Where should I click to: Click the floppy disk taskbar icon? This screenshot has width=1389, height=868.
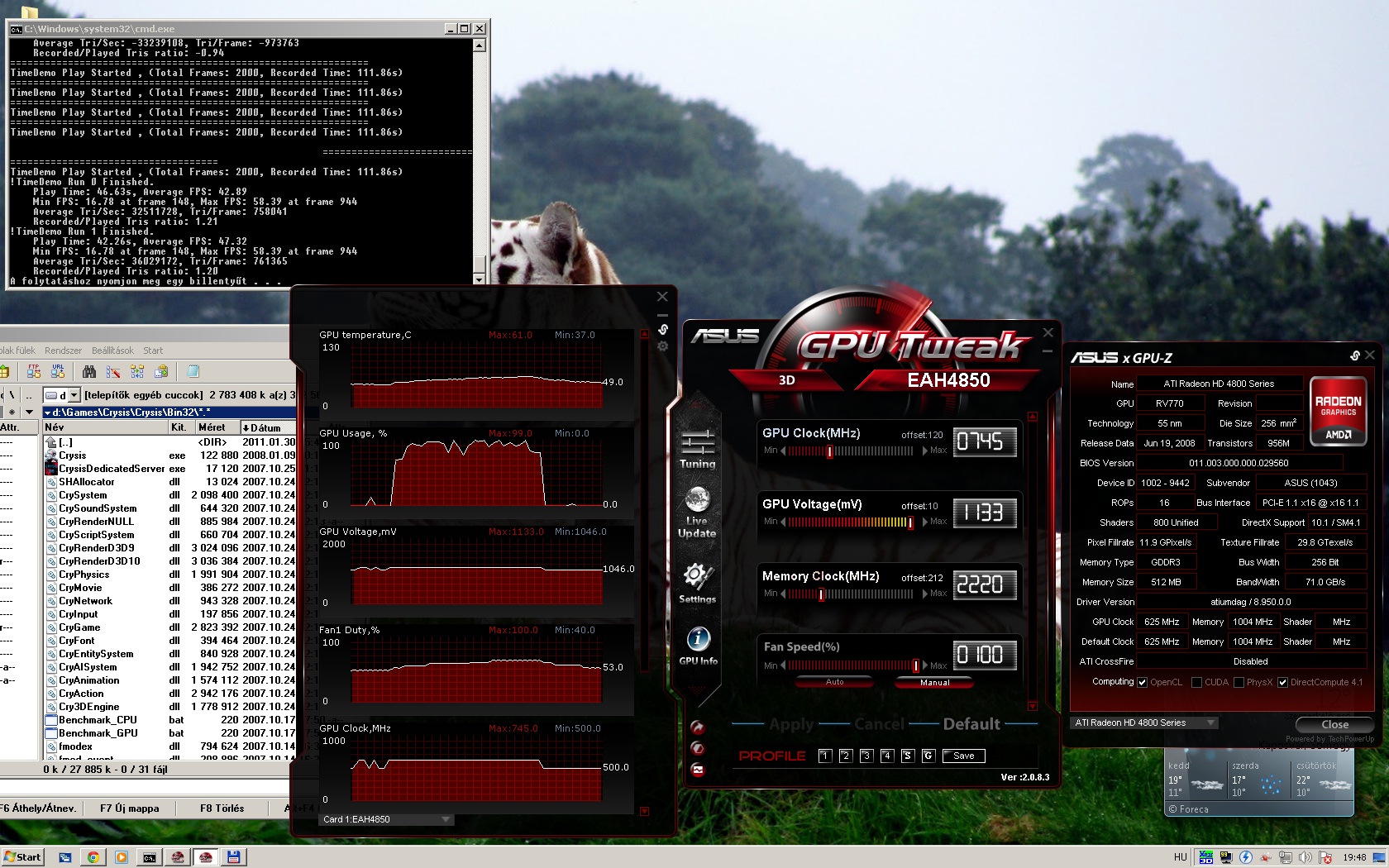click(234, 857)
